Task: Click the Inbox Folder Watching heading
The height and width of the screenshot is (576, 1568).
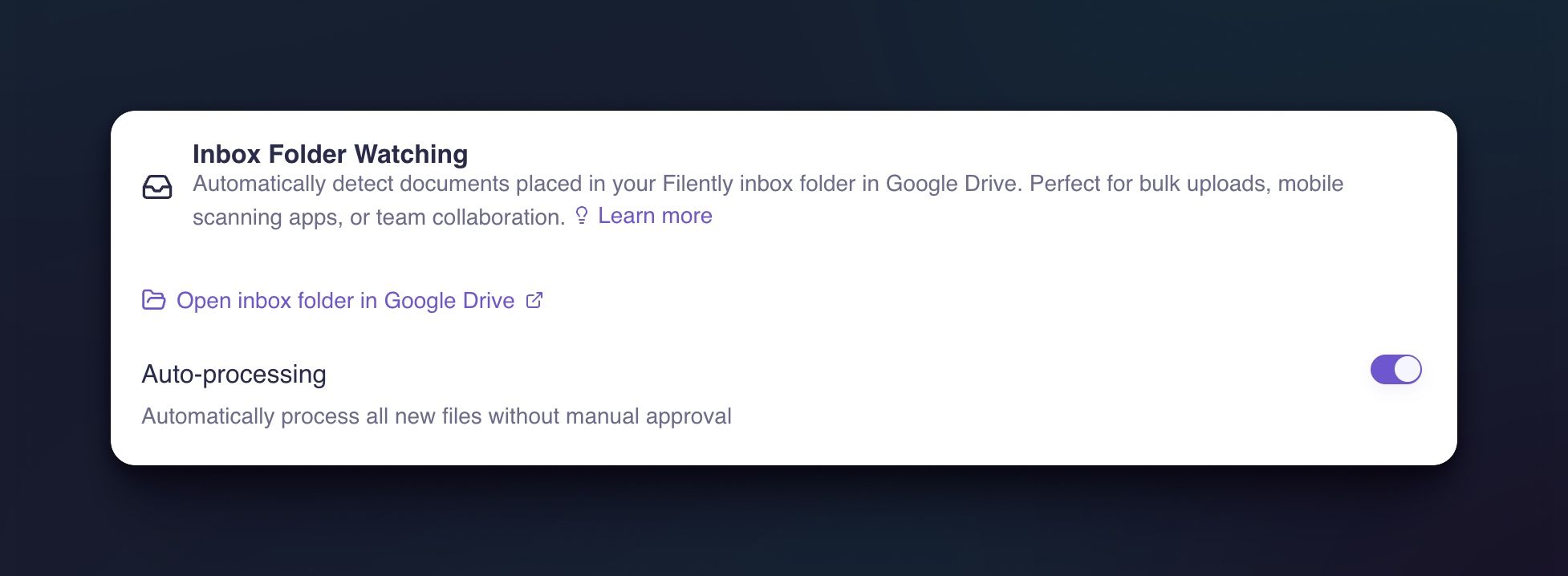Action: coord(330,154)
